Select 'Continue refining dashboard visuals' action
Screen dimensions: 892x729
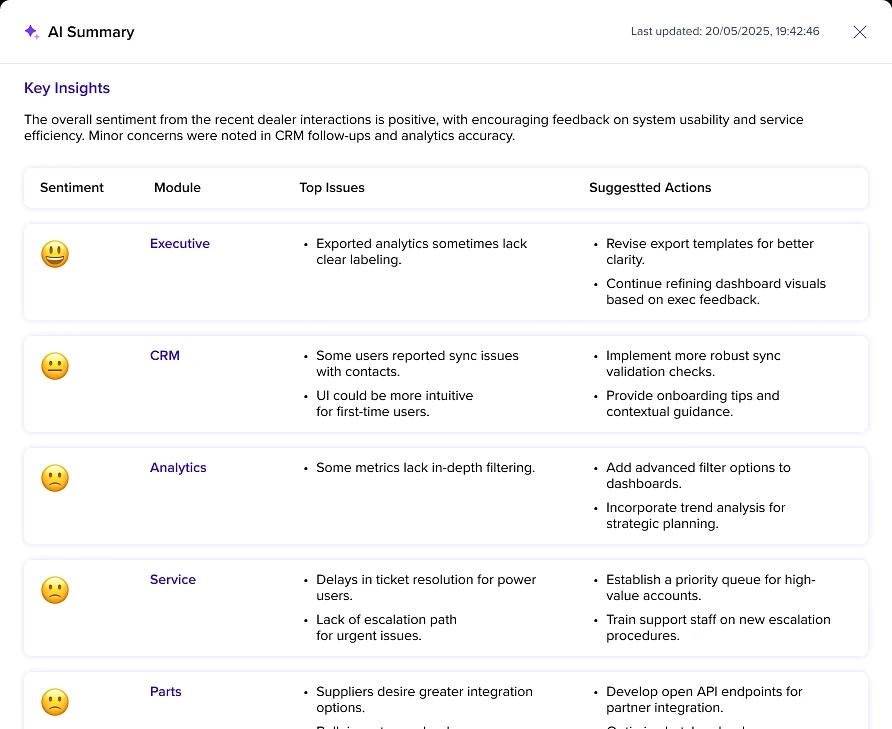point(716,291)
